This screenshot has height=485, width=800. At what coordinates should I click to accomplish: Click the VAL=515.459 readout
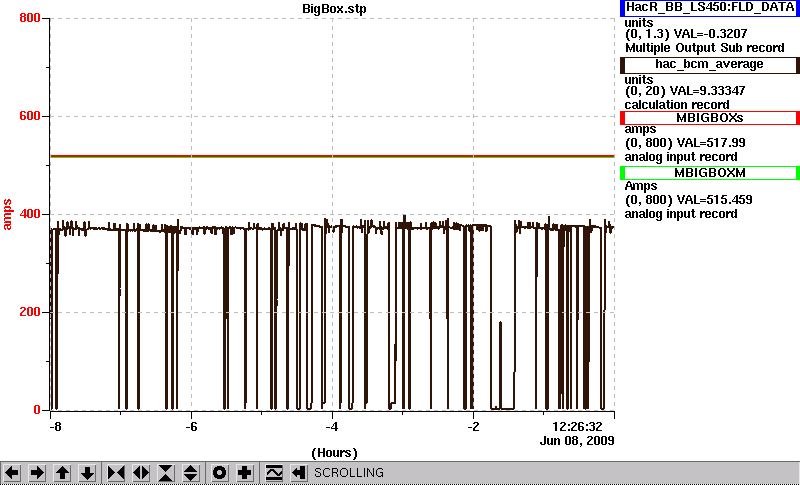pyautogui.click(x=713, y=200)
